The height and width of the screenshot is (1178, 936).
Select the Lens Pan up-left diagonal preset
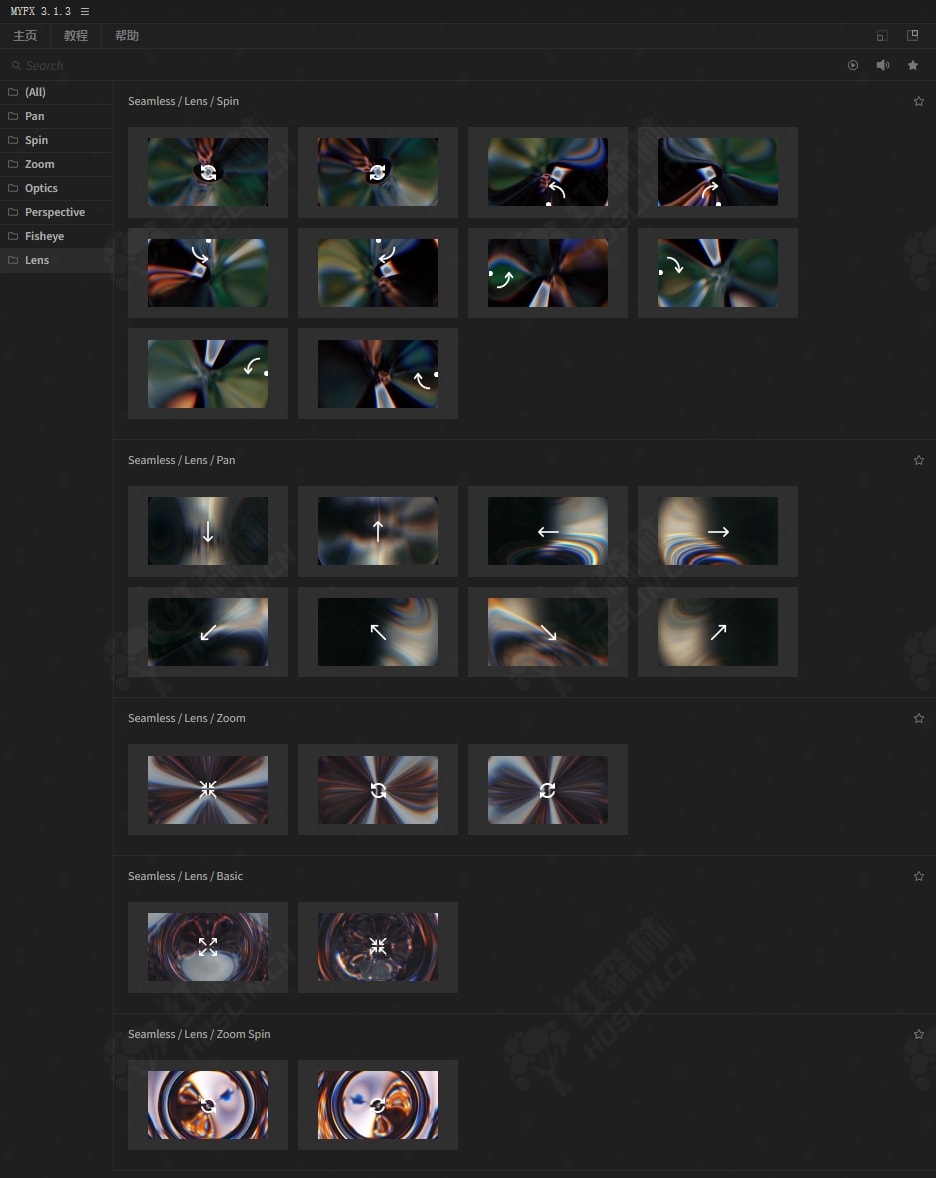pos(378,632)
